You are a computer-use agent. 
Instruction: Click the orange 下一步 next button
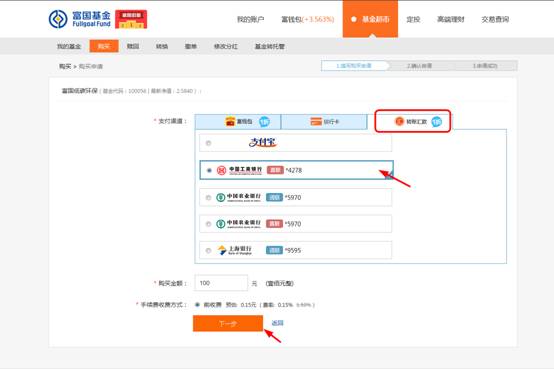(x=228, y=323)
